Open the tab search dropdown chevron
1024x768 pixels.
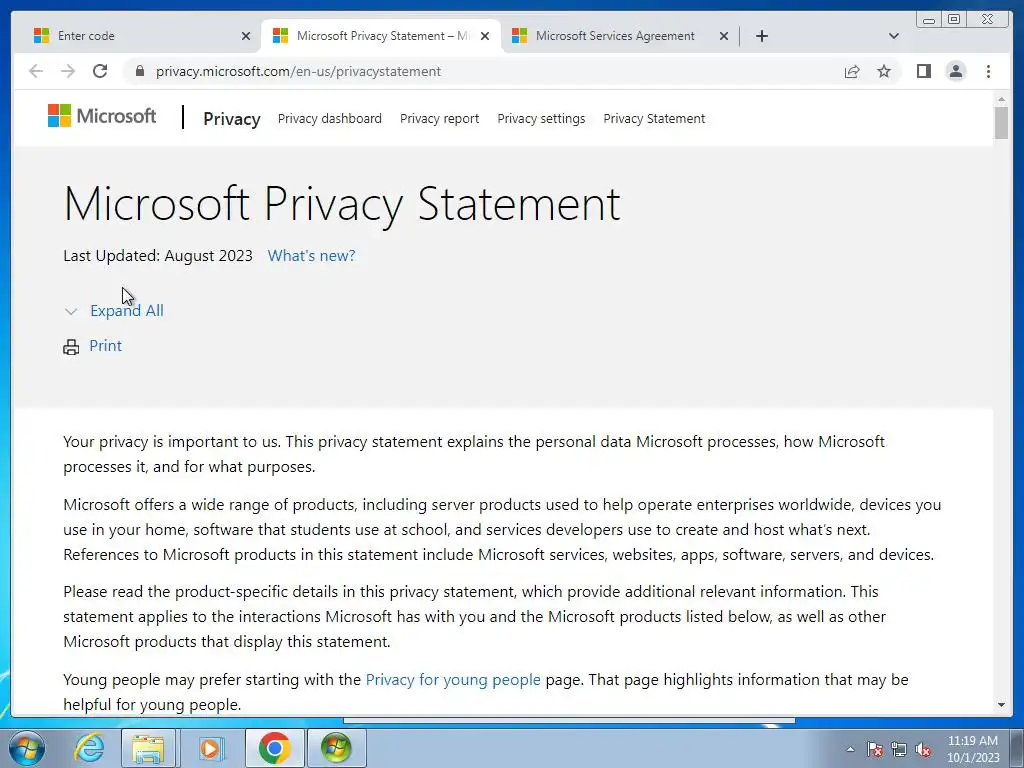[x=894, y=36]
